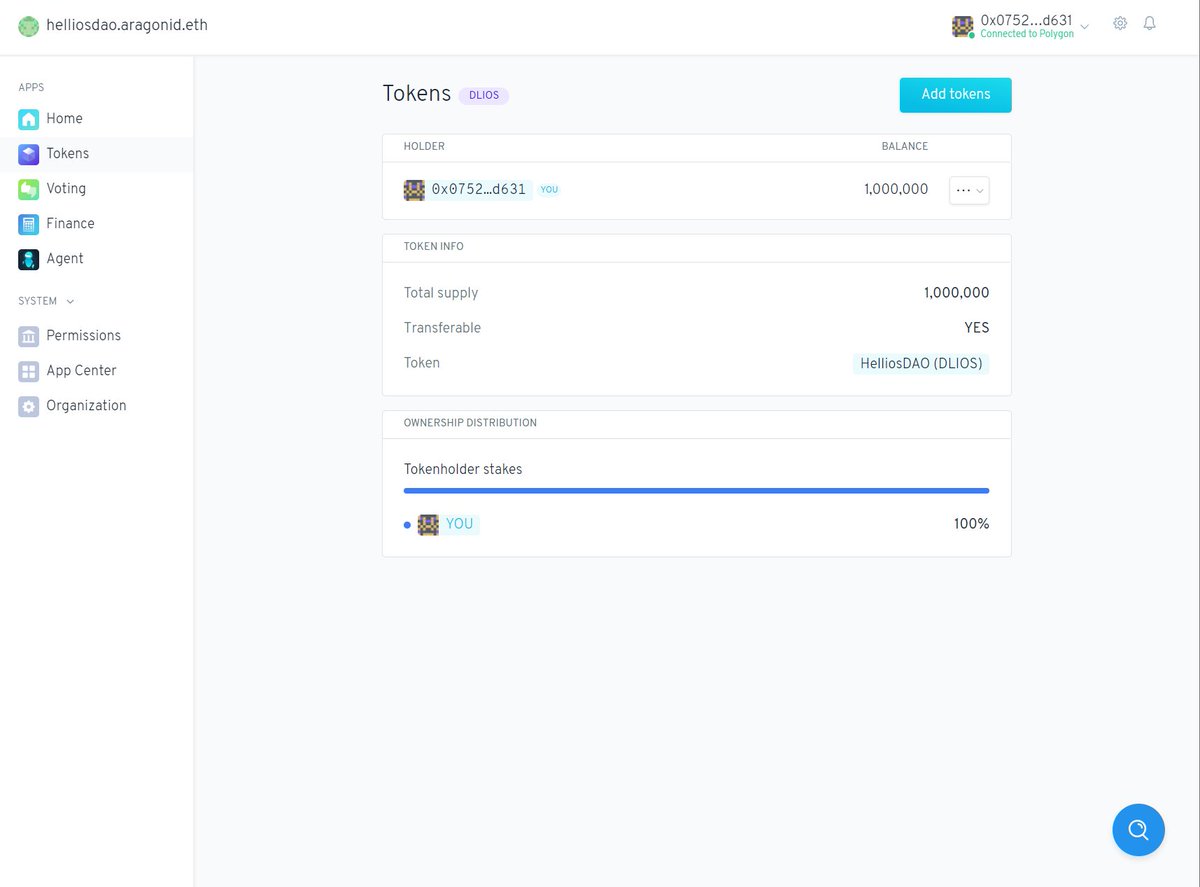The width and height of the screenshot is (1200, 887).
Task: Click the small YOU tag in holder row
Action: tap(549, 190)
